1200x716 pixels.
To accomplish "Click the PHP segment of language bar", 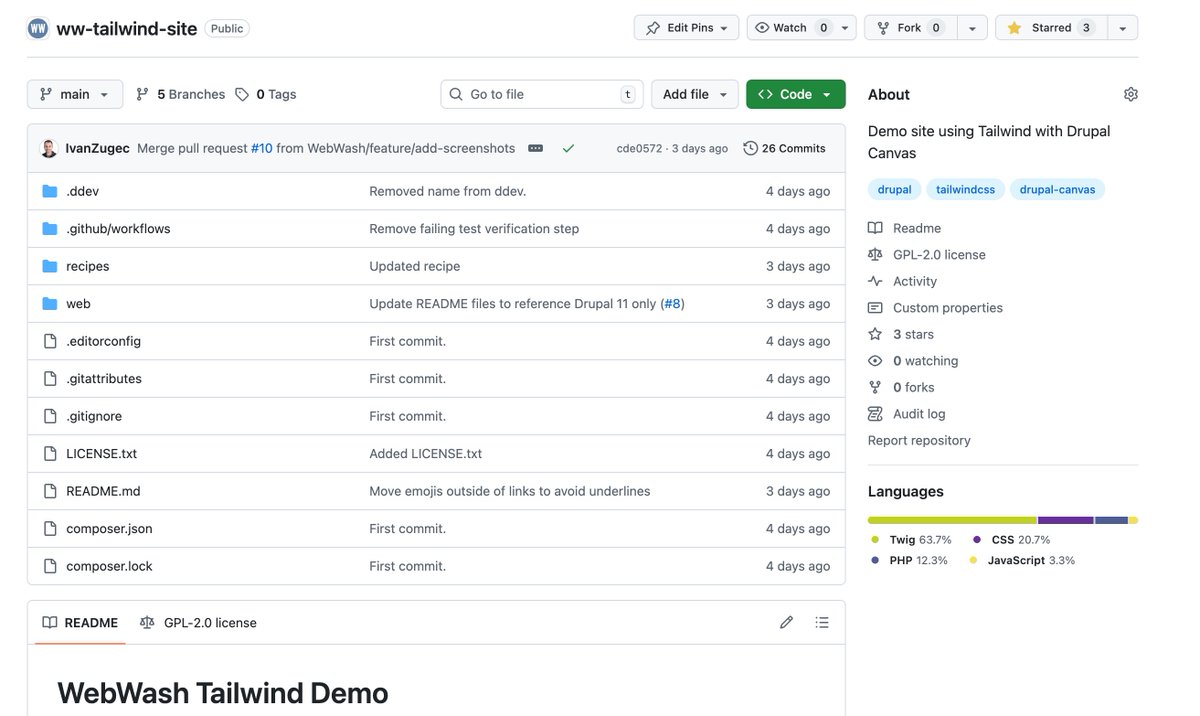I will [x=1111, y=520].
